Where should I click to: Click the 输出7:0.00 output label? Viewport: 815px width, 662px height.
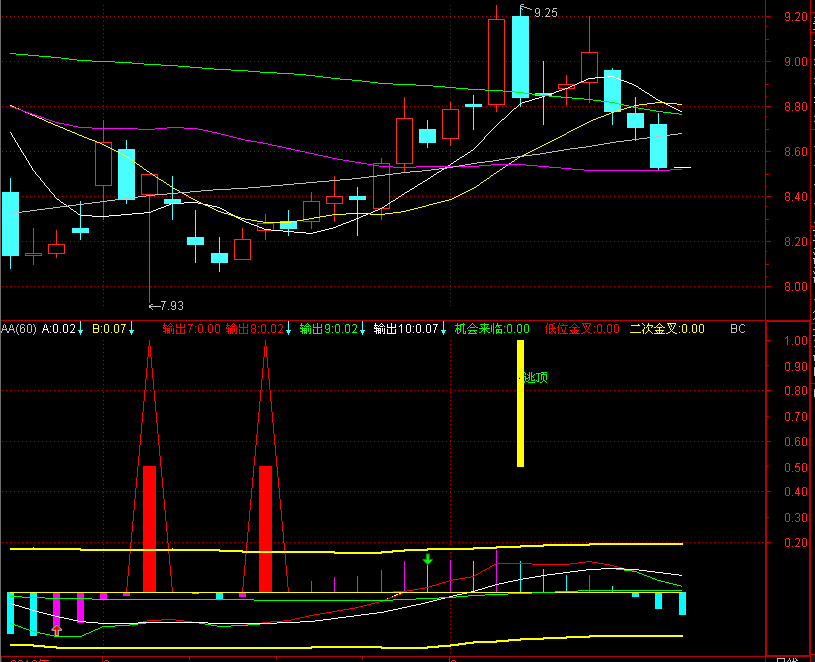click(190, 328)
